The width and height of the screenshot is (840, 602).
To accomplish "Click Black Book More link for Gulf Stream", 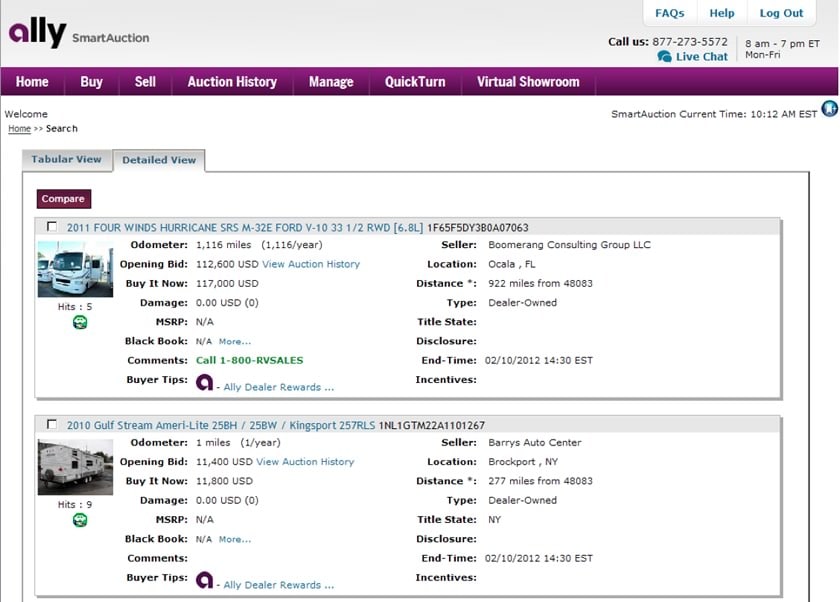I will (x=235, y=539).
